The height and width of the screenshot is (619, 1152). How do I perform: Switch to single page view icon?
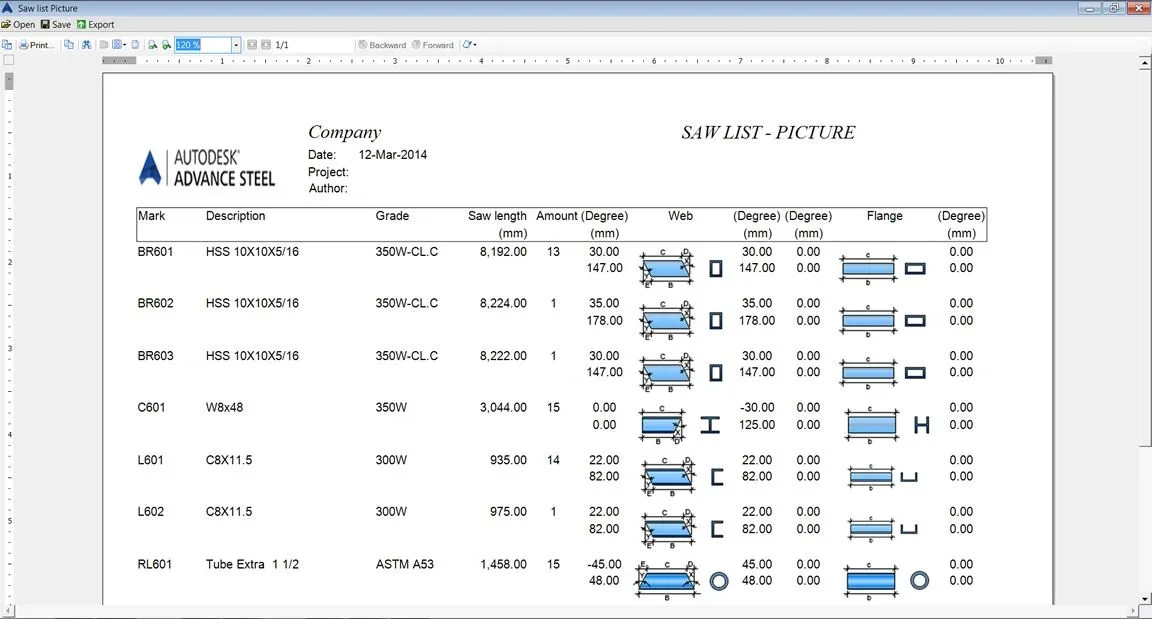click(104, 45)
